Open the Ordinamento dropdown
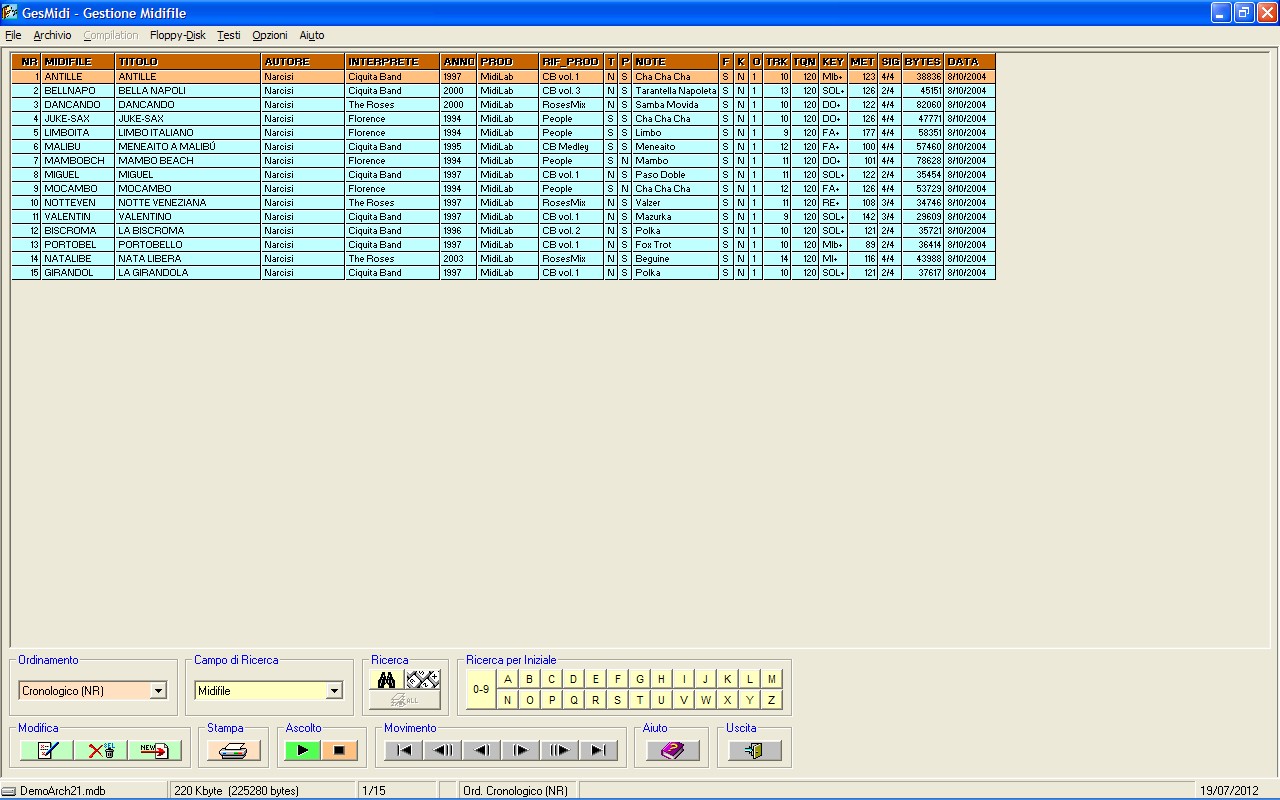 pyautogui.click(x=158, y=691)
